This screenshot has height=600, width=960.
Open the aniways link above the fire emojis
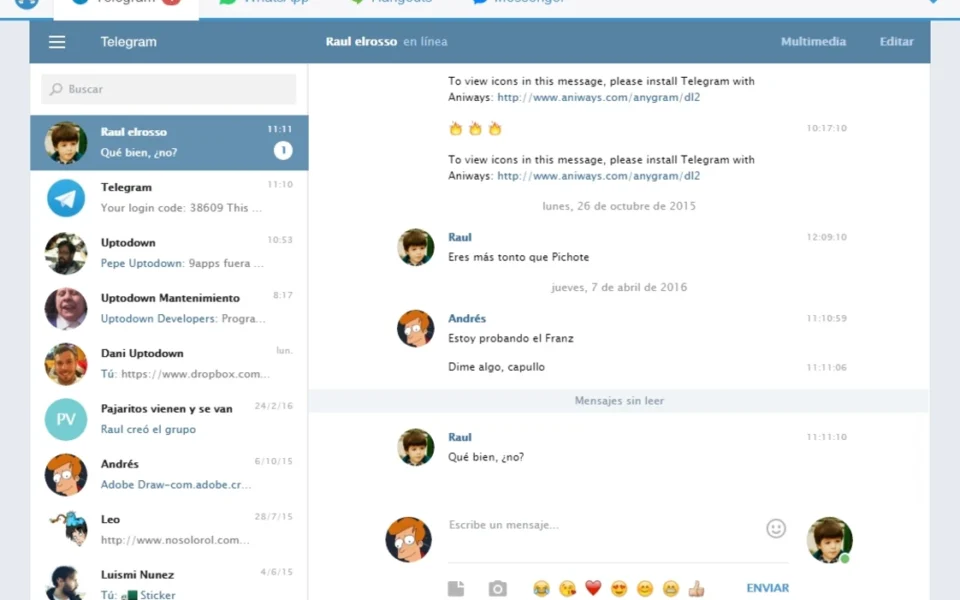[x=598, y=97]
